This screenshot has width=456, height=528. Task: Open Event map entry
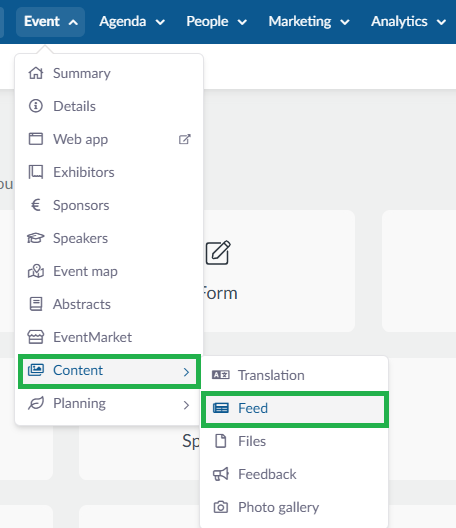pos(109,271)
